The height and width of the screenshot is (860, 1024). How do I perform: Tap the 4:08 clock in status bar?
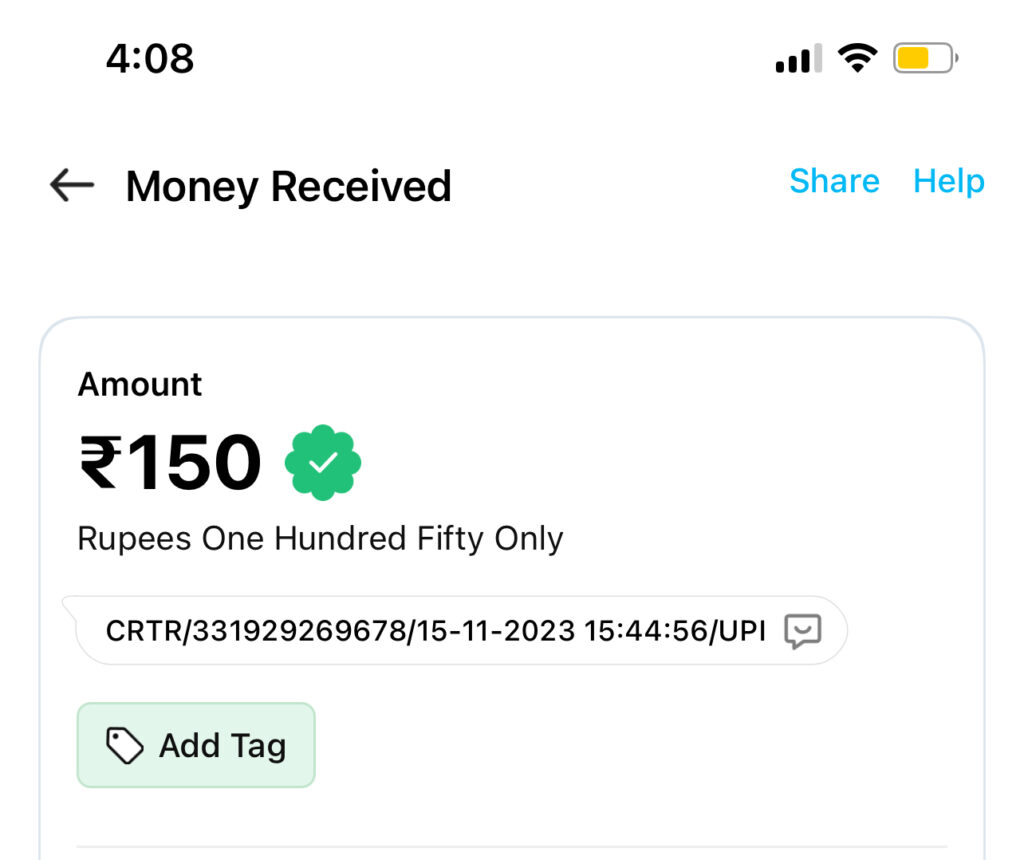tap(150, 58)
